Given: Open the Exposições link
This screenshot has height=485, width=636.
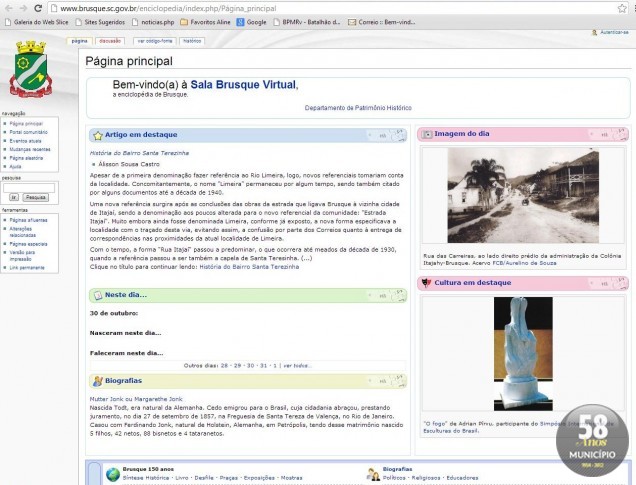Looking at the screenshot, I should (x=259, y=478).
